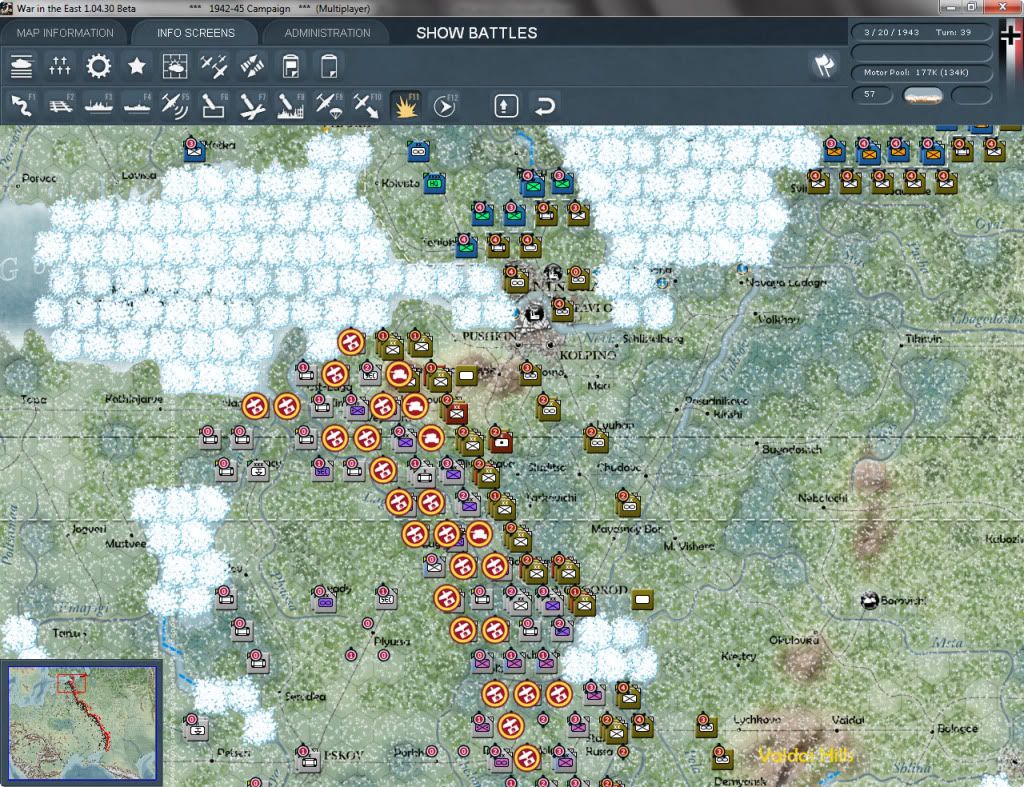The height and width of the screenshot is (787, 1024).
Task: Click the red viewport box on minimap
Action: point(71,683)
